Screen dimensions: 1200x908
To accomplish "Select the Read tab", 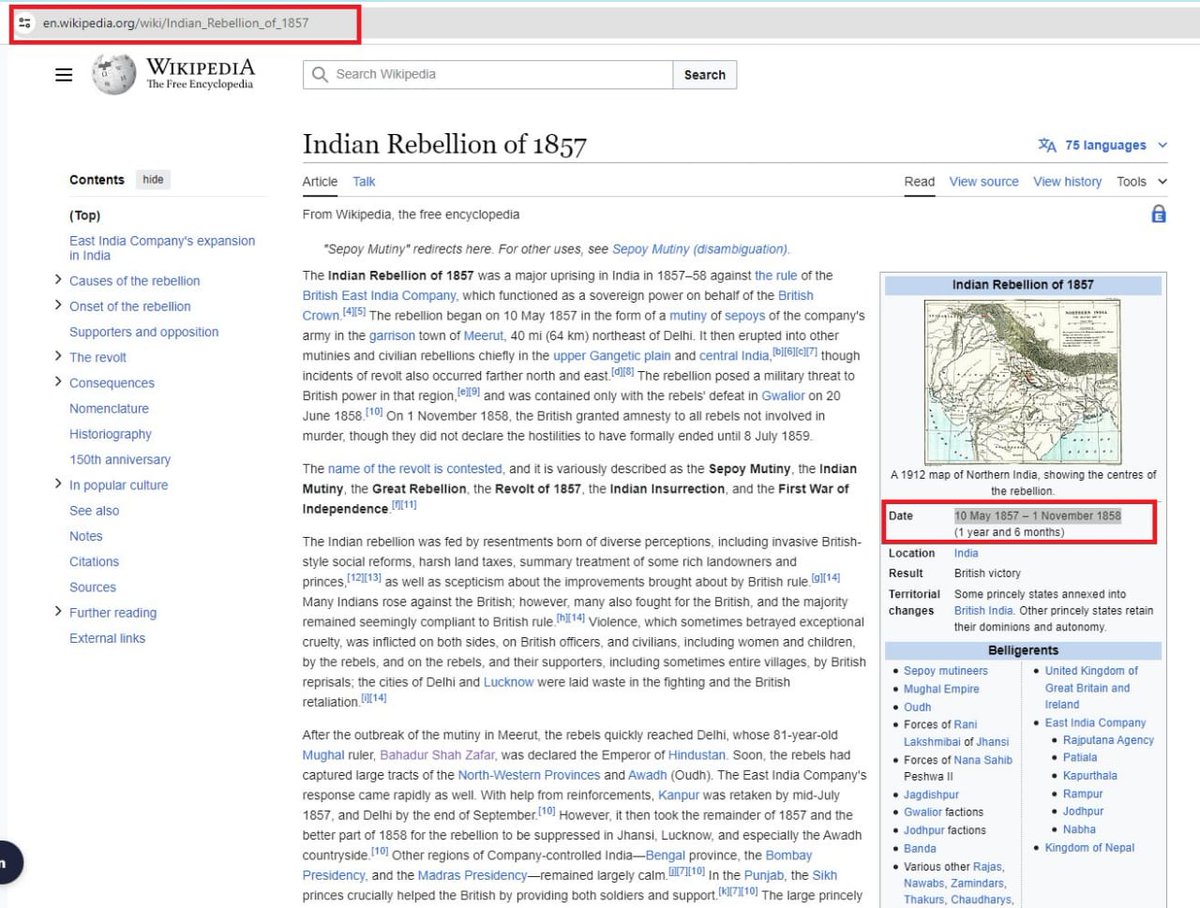I will 919,181.
